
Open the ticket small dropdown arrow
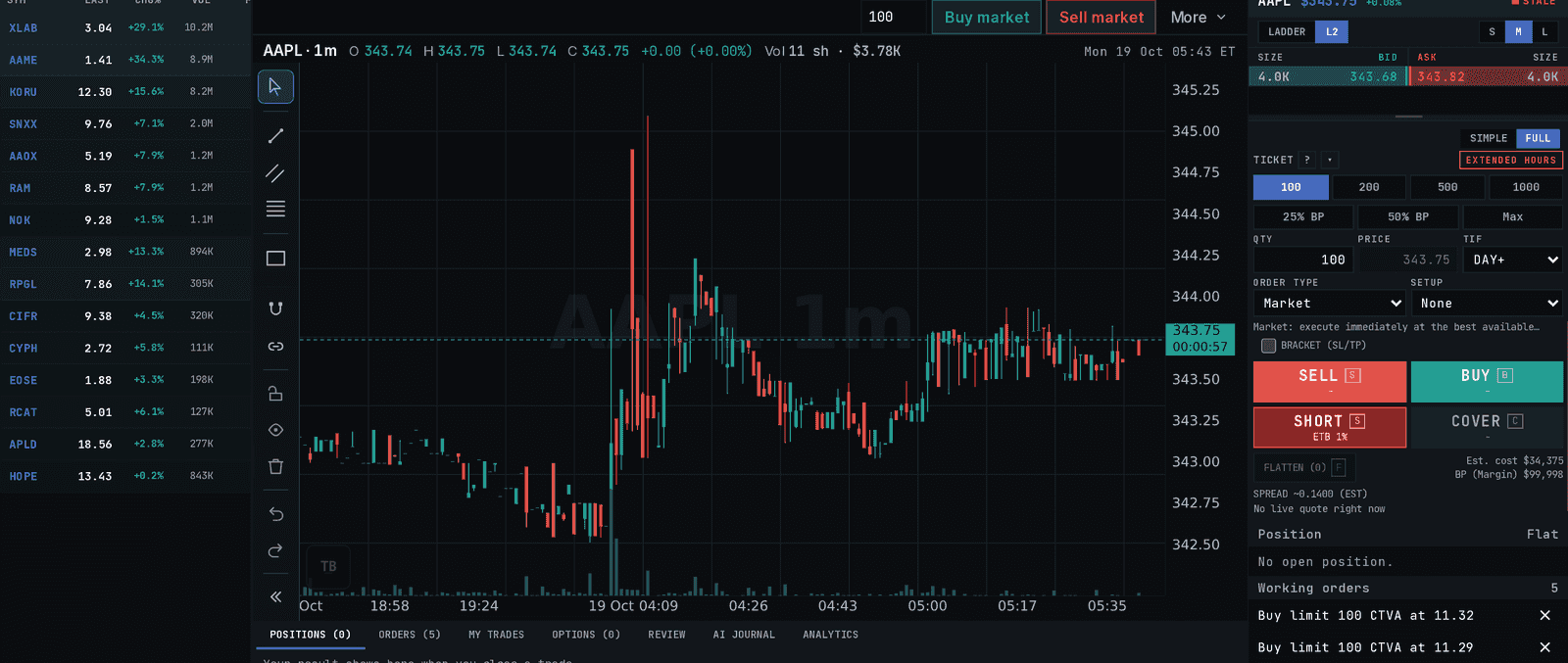tap(1330, 160)
